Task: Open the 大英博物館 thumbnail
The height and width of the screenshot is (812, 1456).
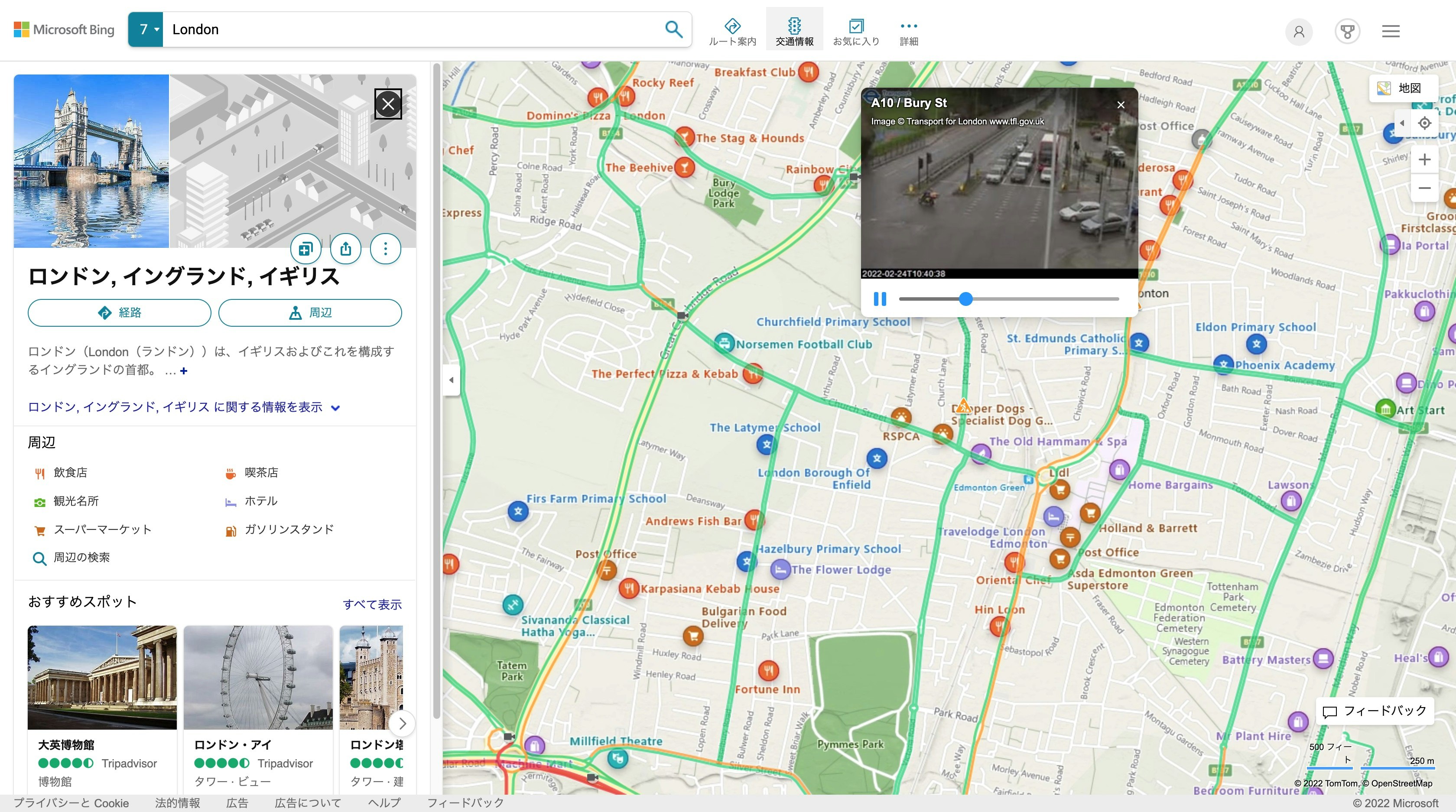Action: [102, 677]
